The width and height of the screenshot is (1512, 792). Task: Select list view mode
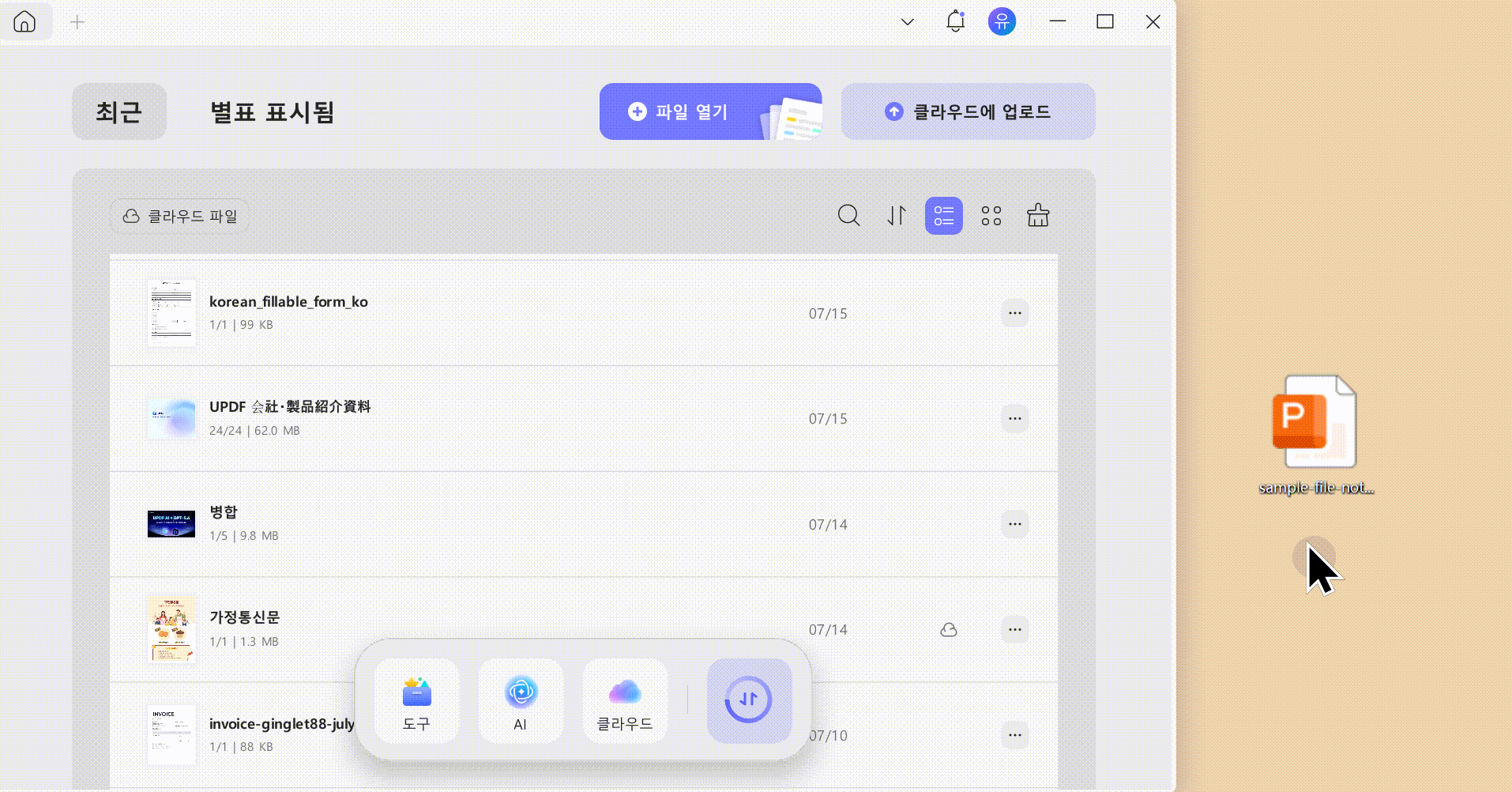[x=943, y=215]
